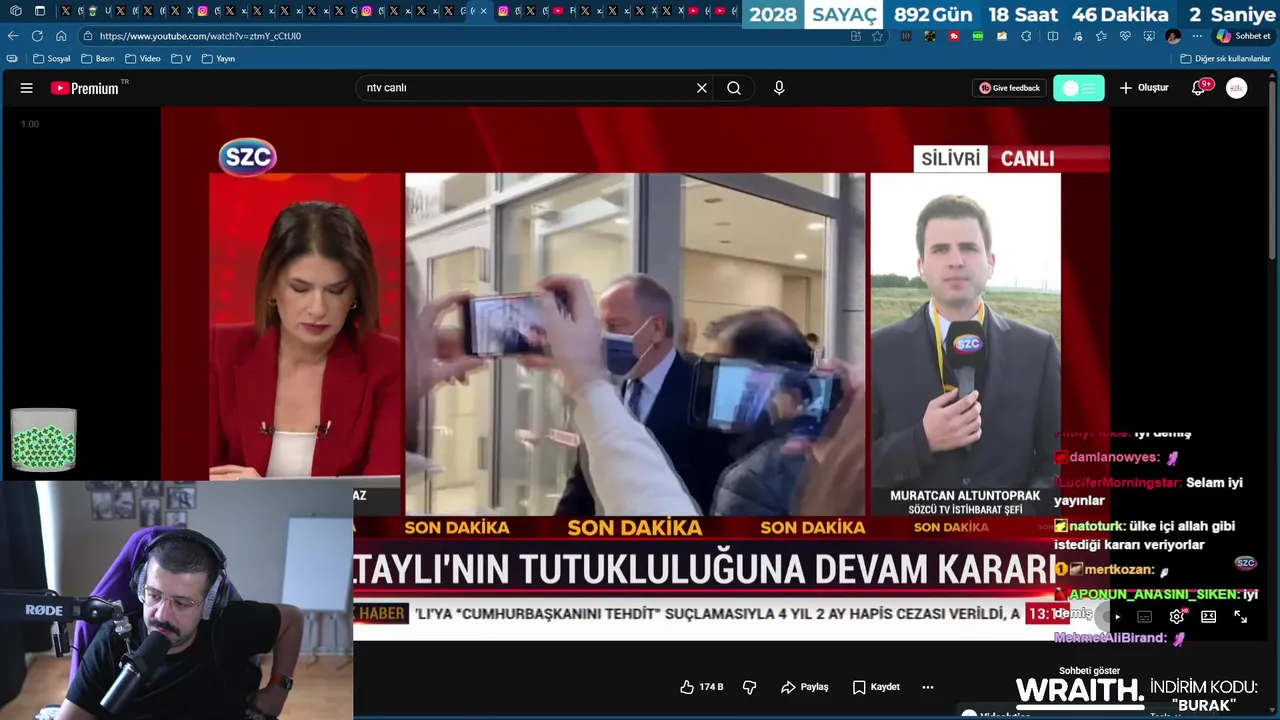This screenshot has width=1280, height=720.
Task: Open browser profile picture
Action: pos(1173,36)
